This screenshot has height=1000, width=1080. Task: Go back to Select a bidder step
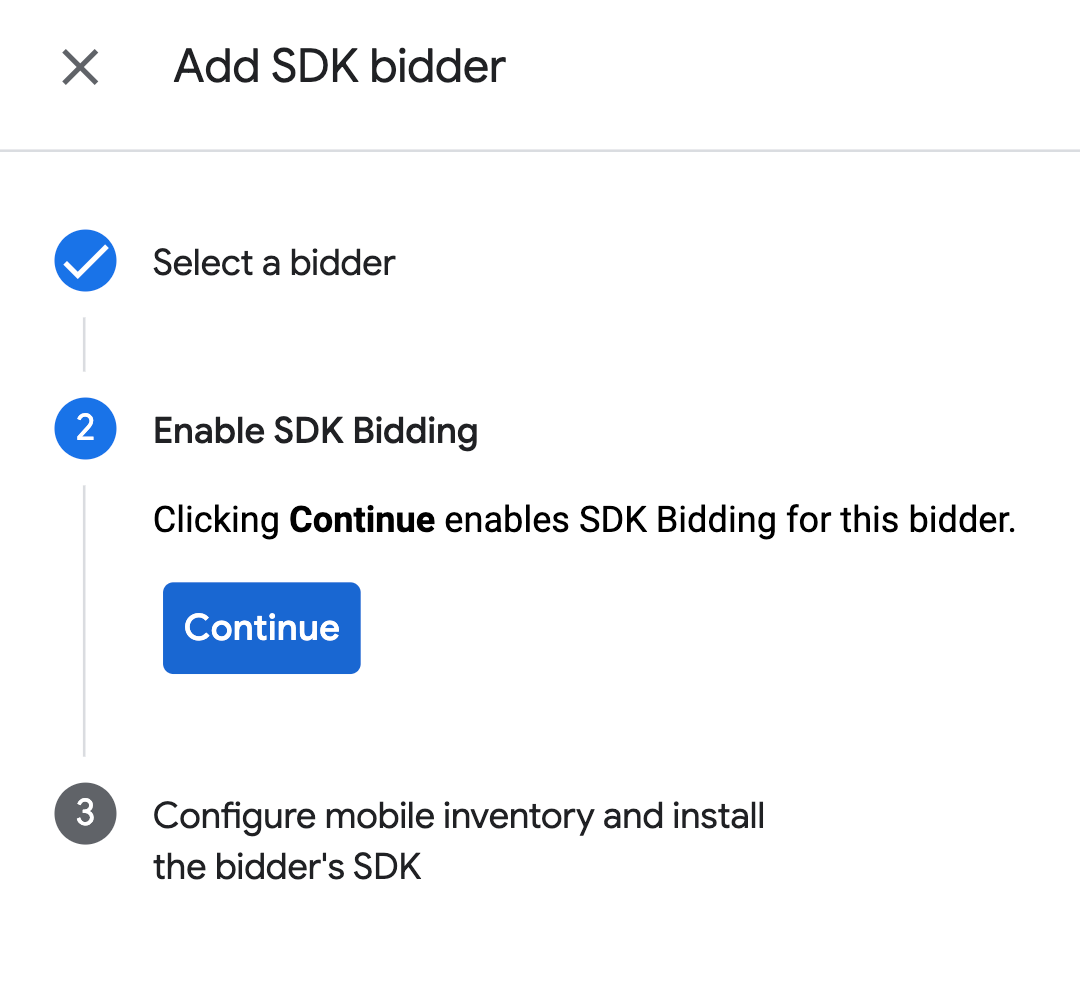point(274,263)
